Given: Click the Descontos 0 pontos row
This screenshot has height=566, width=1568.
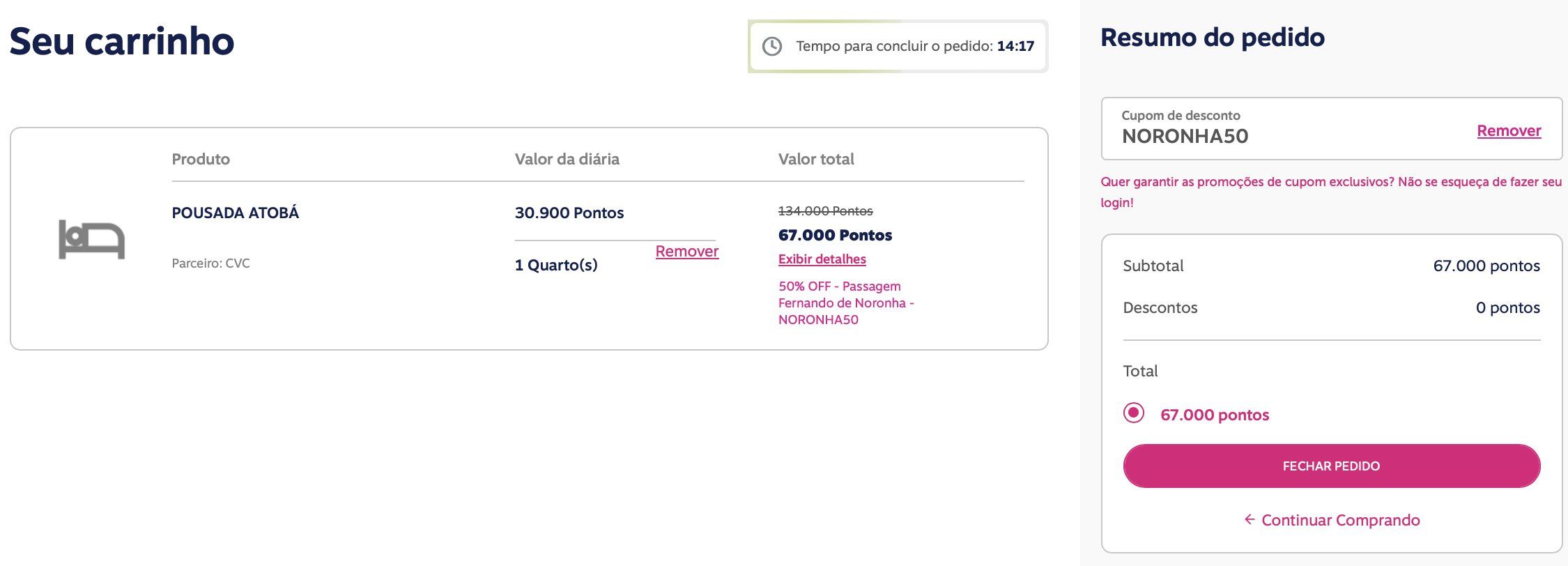Looking at the screenshot, I should [1331, 307].
